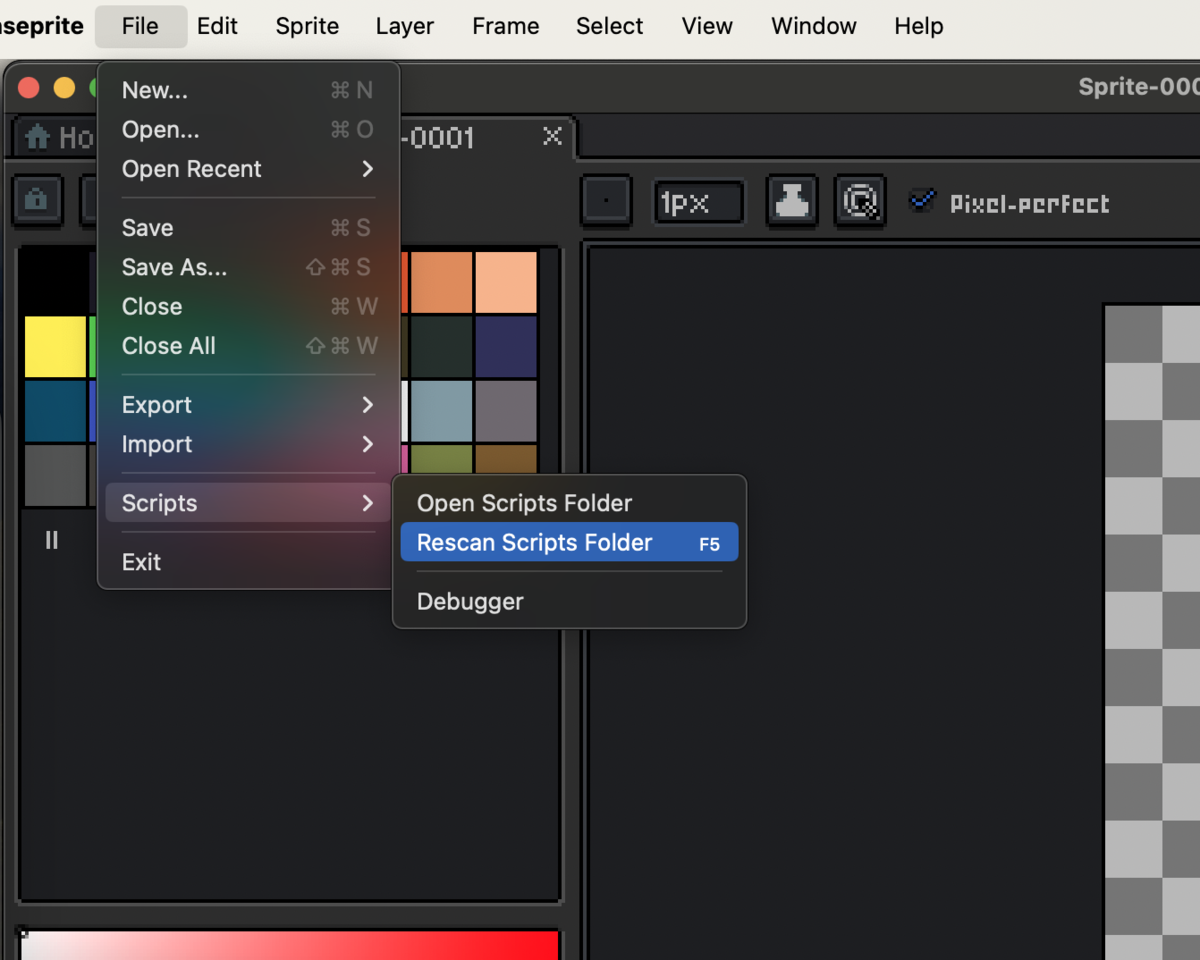Click the Home tab house icon
This screenshot has height=960, width=1200.
coord(38,137)
